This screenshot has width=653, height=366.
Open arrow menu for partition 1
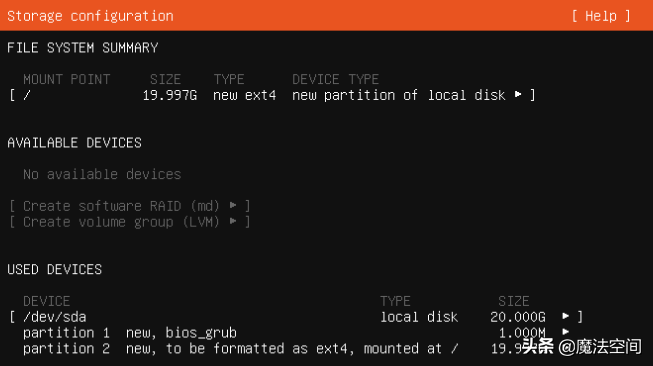[565, 332]
